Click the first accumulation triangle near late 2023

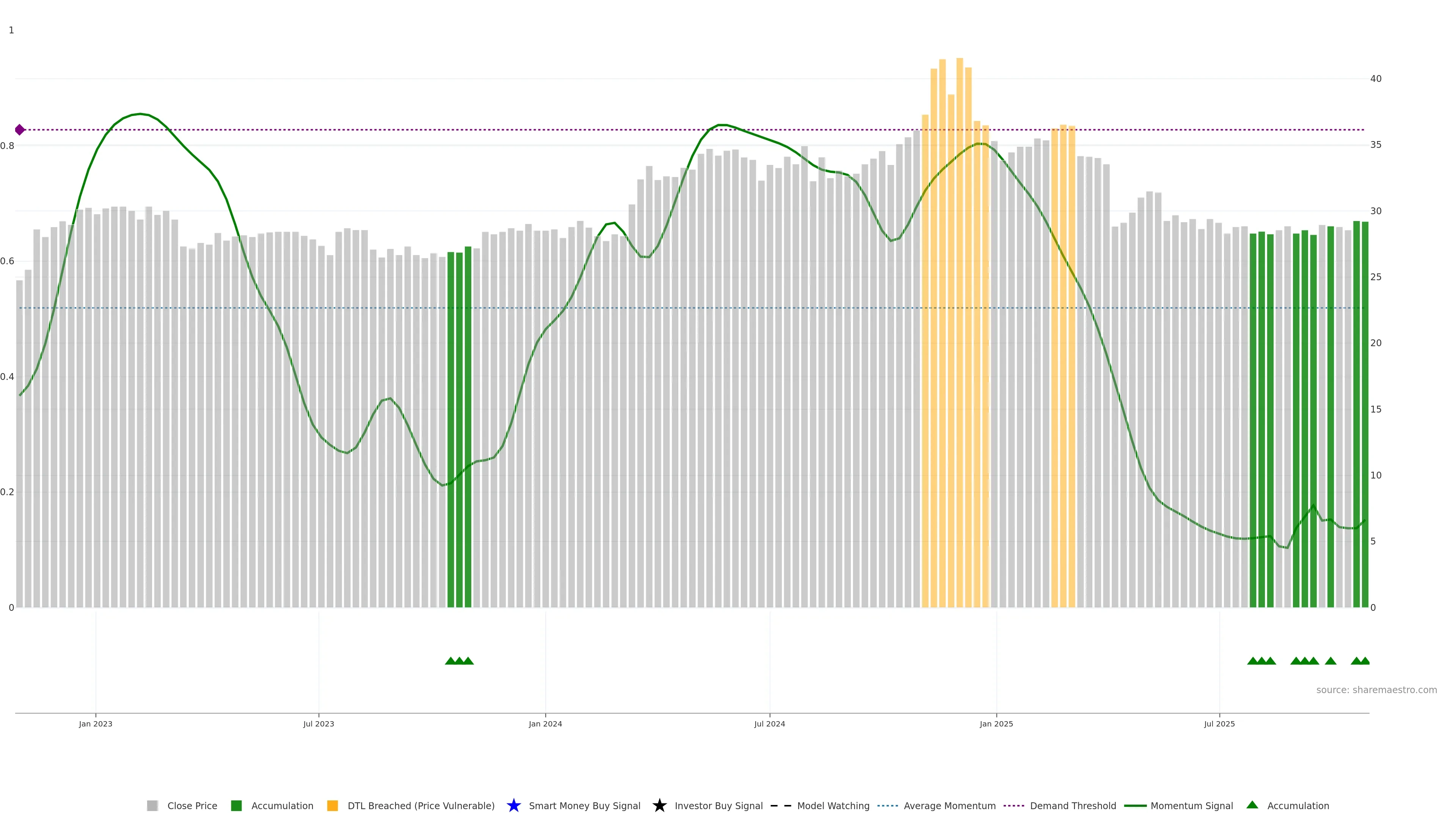[x=450, y=661]
